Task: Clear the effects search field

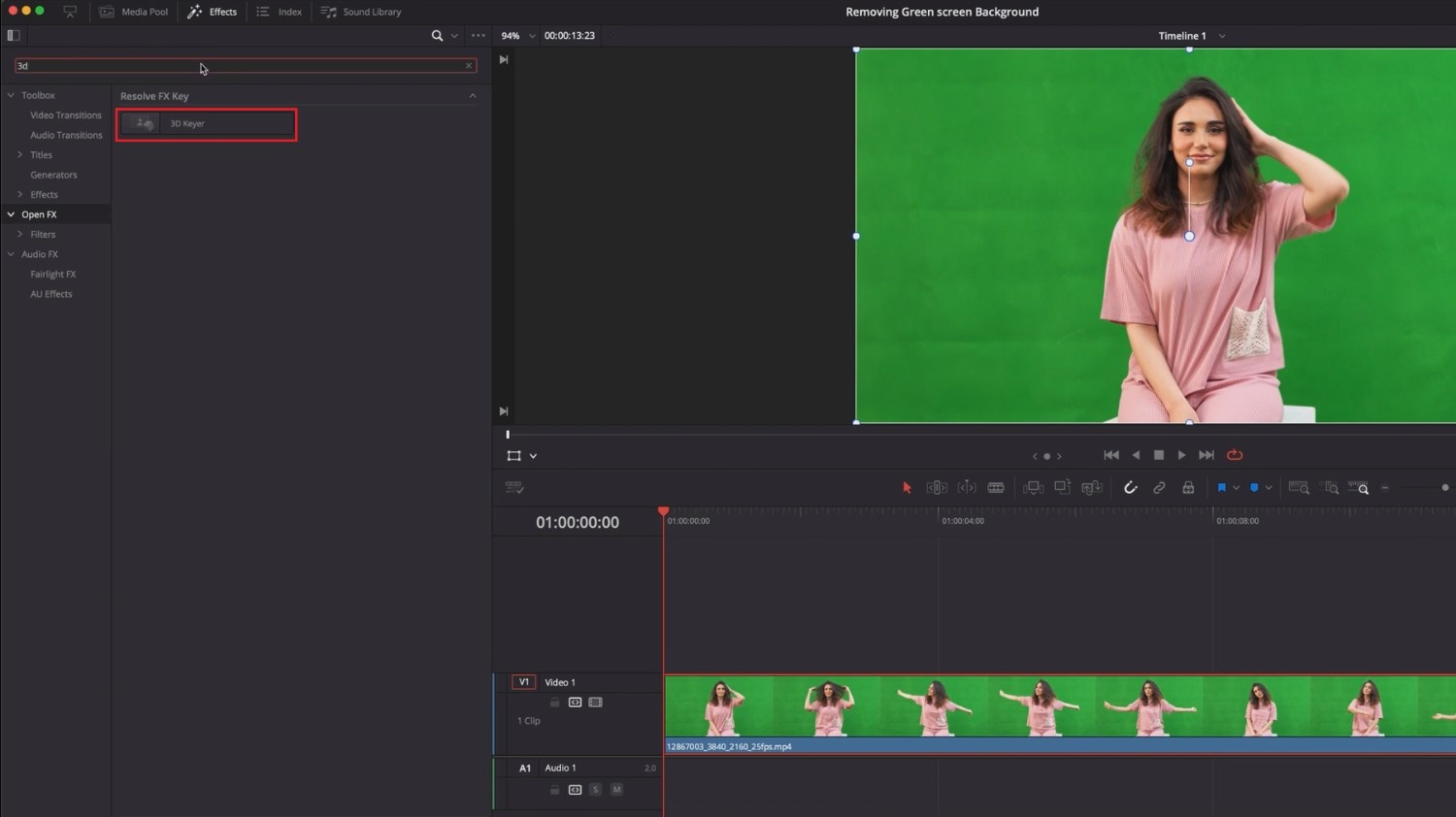Action: point(469,66)
